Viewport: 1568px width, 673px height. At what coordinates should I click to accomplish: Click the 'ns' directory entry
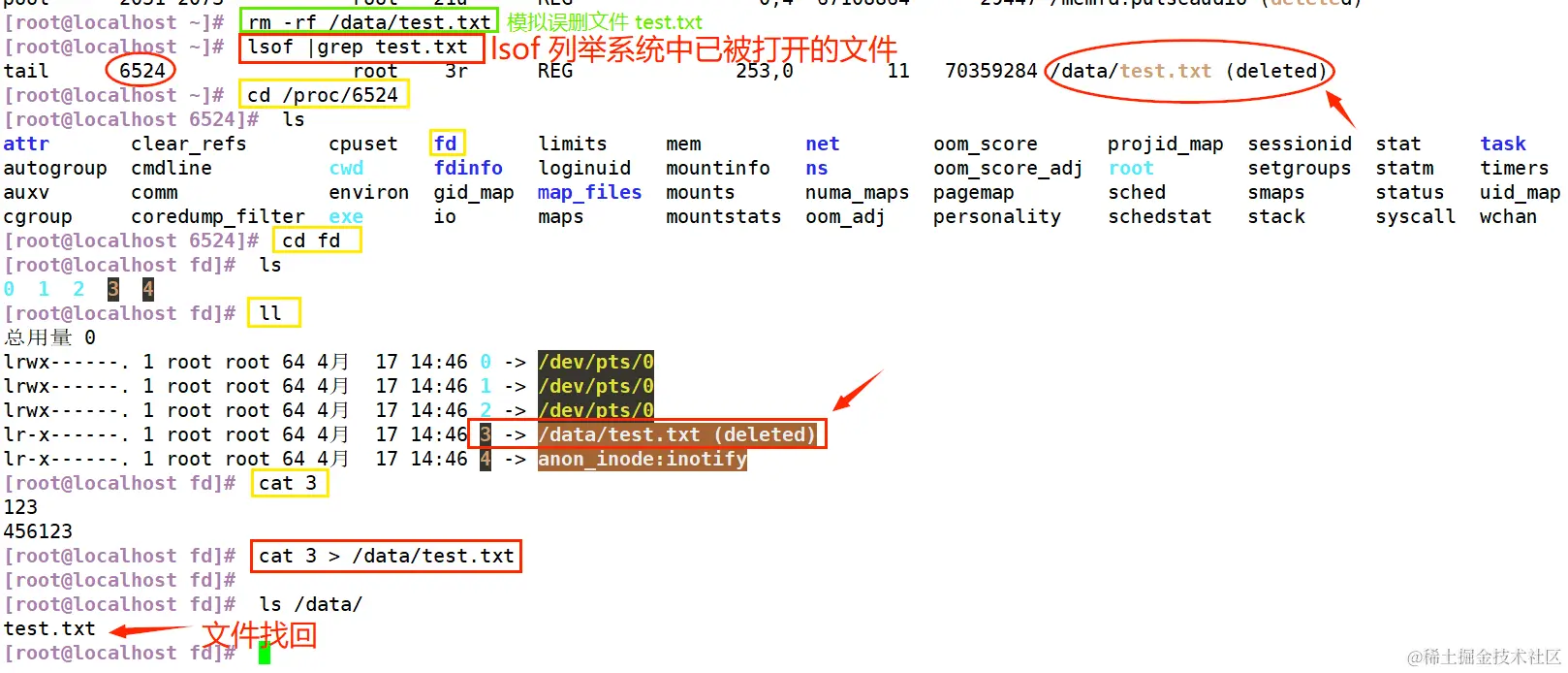click(817, 168)
